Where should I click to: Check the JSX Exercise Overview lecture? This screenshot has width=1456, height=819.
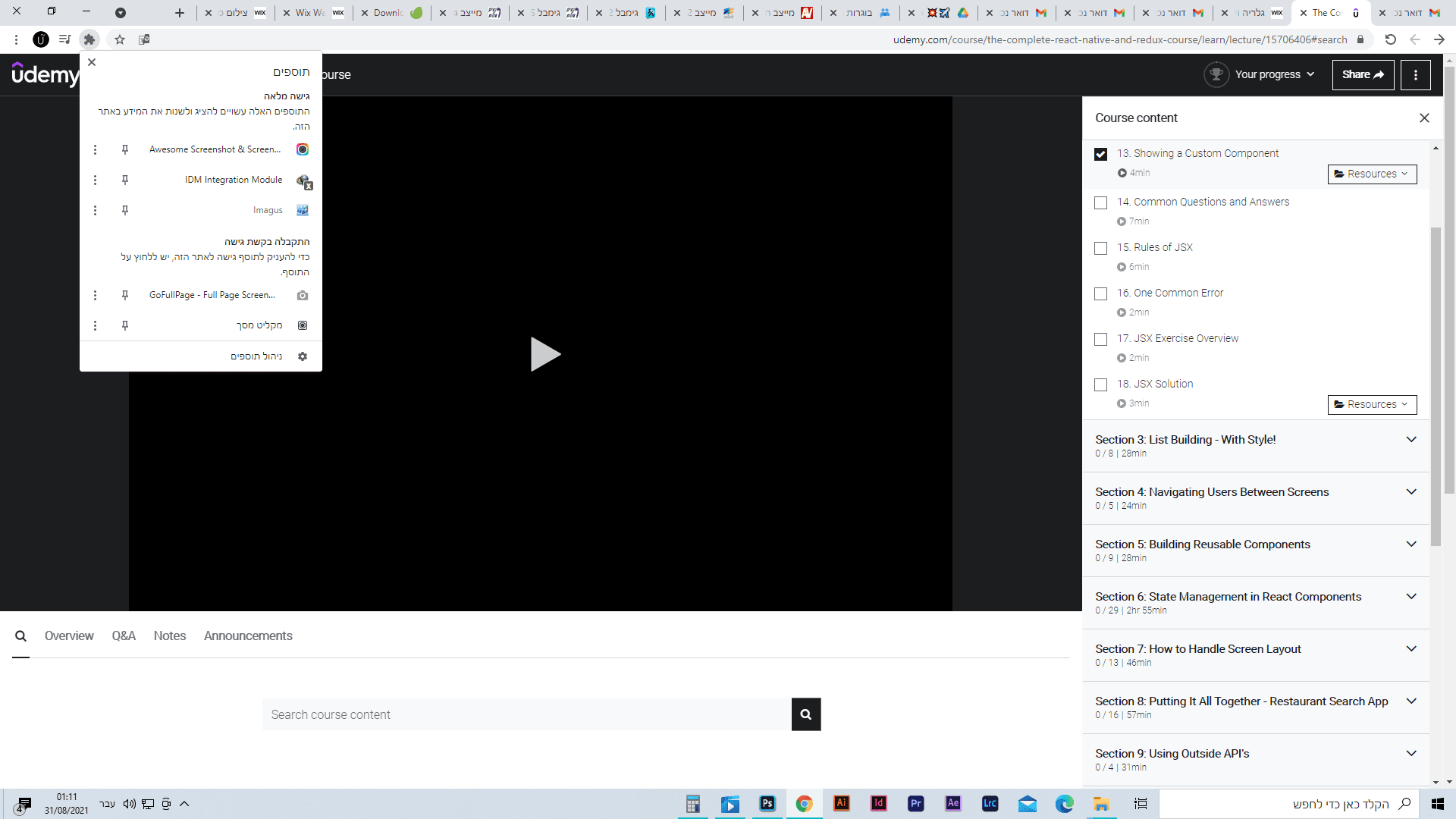1100,339
